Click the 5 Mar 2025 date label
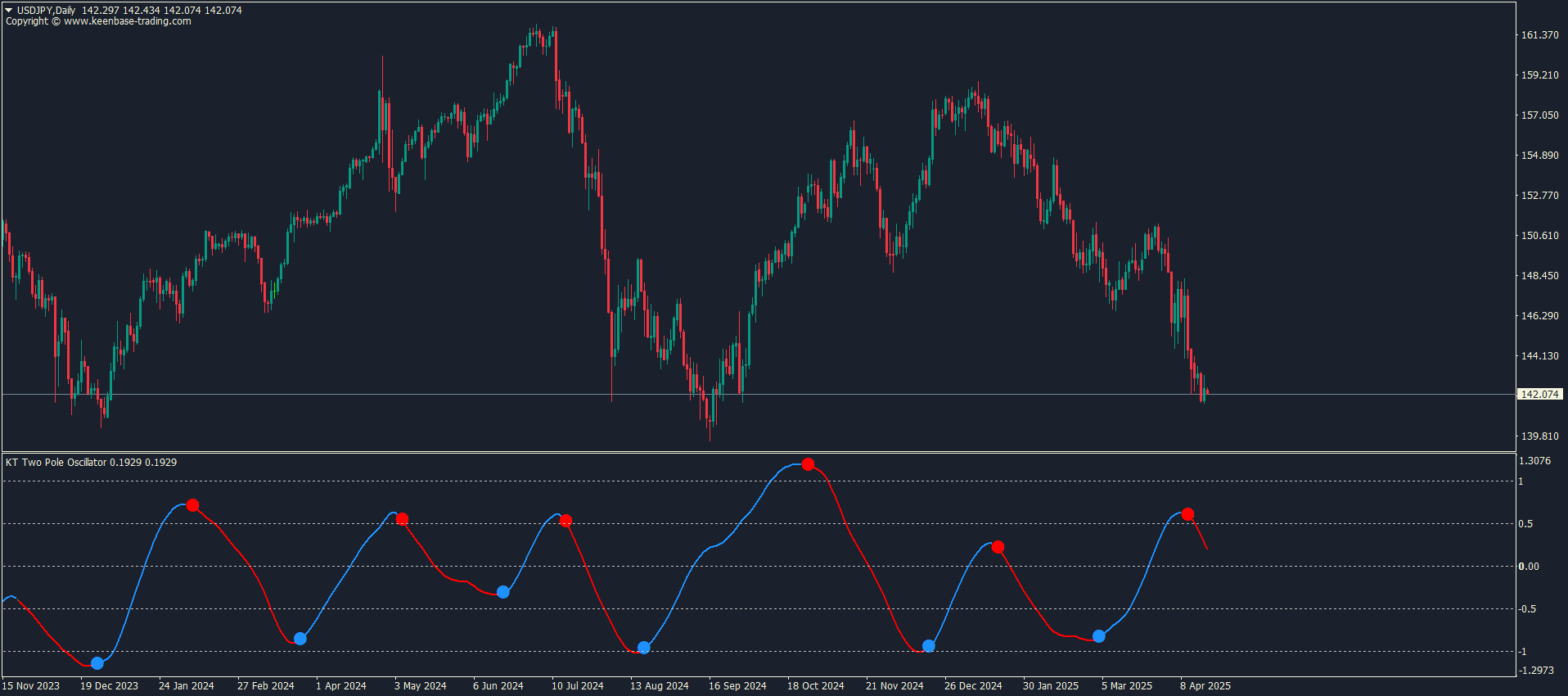 [x=1127, y=686]
